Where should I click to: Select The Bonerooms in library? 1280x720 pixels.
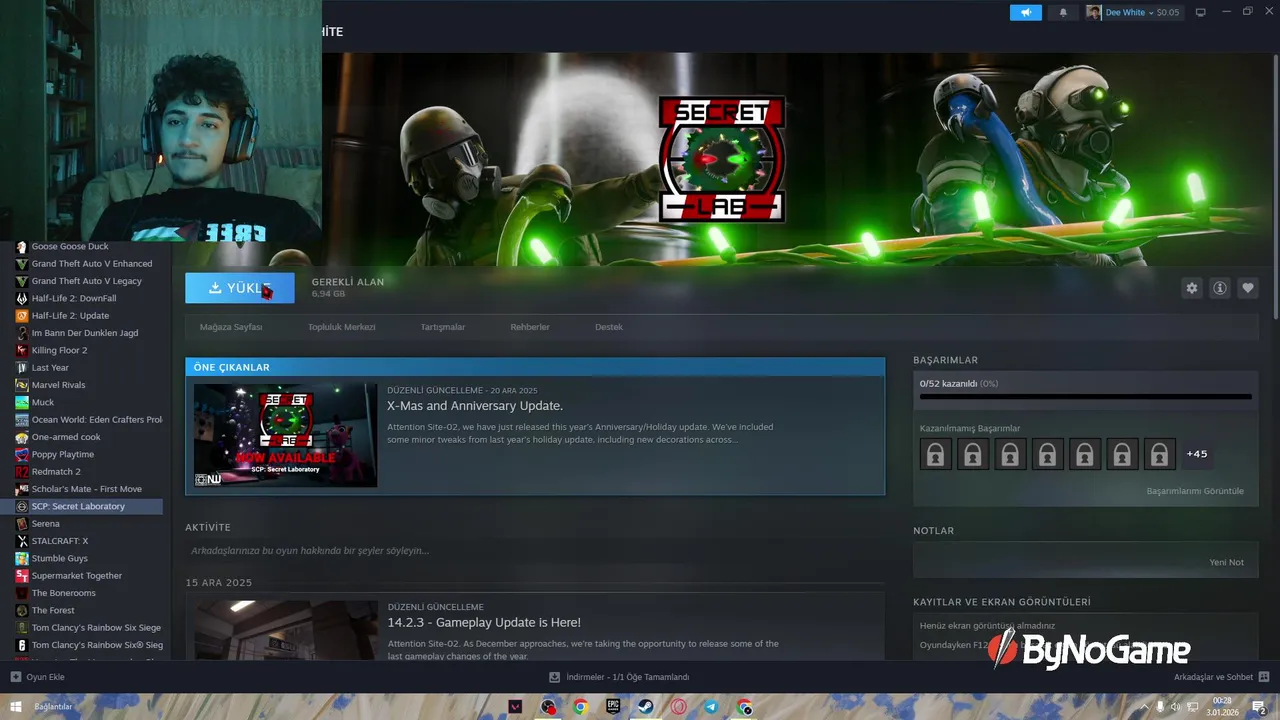coord(63,593)
